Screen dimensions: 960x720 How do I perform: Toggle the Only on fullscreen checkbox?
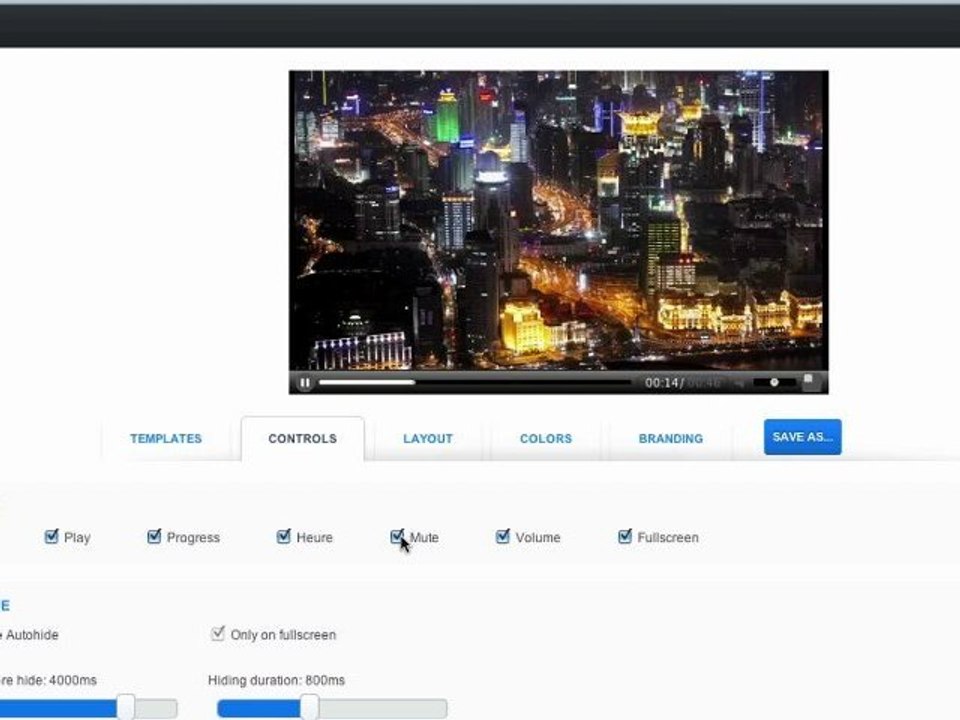tap(217, 634)
